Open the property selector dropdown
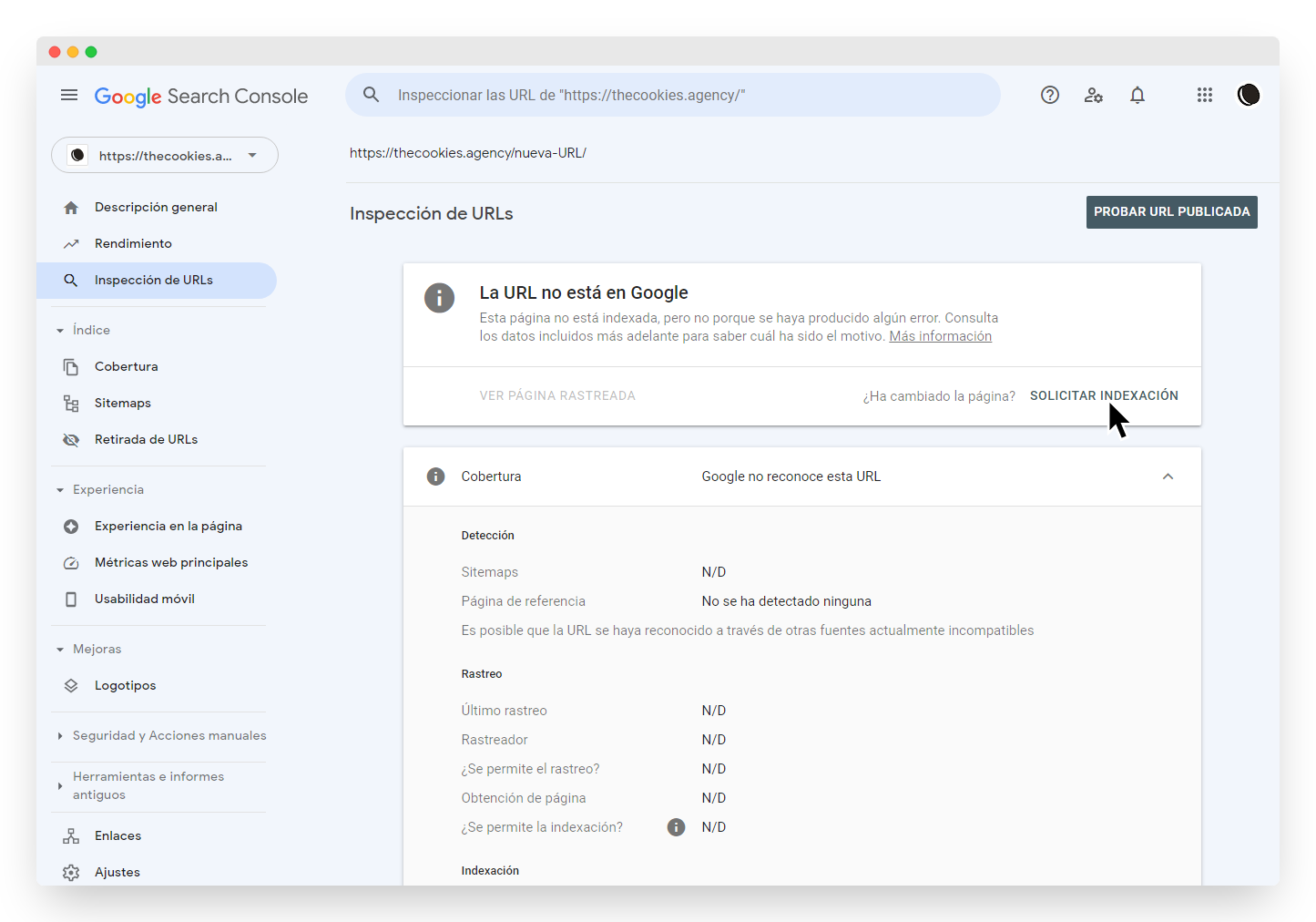Viewport: 1316px width, 922px height. click(x=165, y=155)
